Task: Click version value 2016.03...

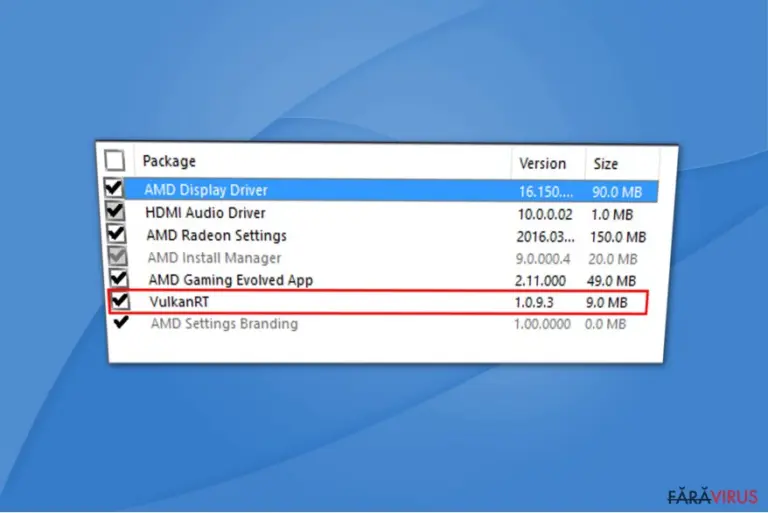Action: click(x=545, y=237)
